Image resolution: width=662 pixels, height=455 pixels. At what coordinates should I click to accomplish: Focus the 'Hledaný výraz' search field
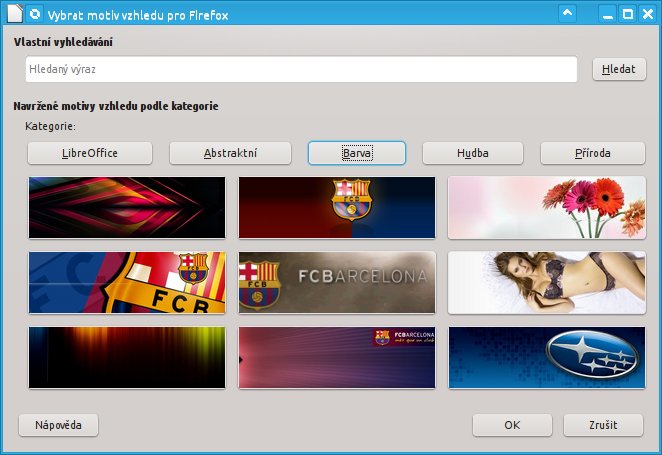(x=301, y=69)
